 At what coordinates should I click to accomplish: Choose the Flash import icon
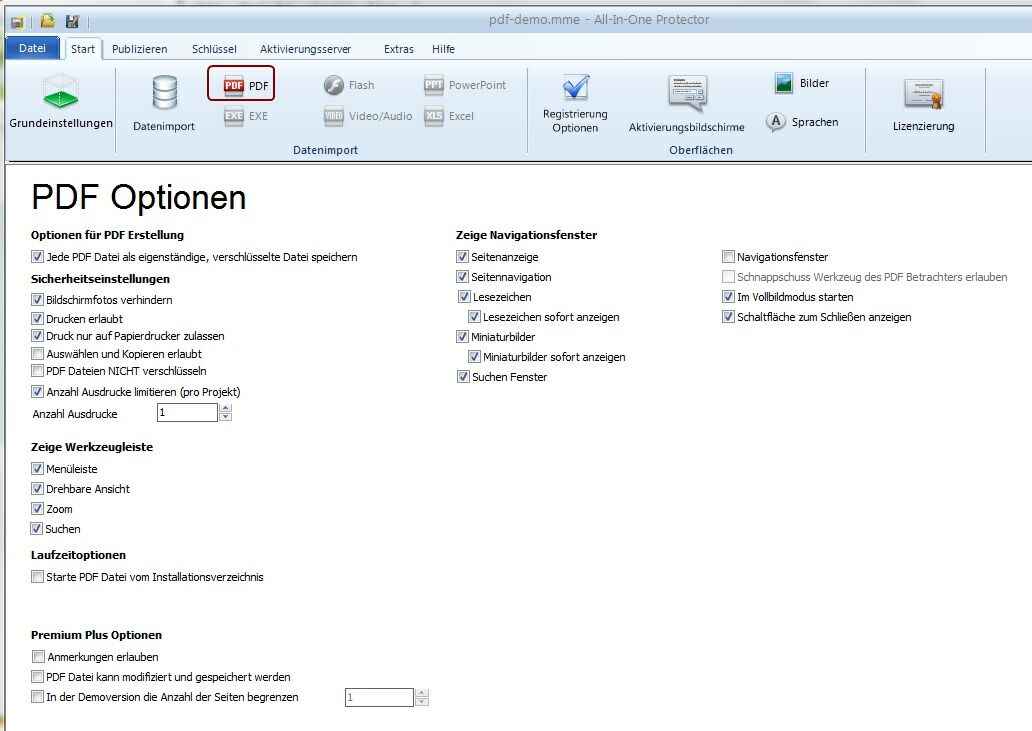coord(334,85)
